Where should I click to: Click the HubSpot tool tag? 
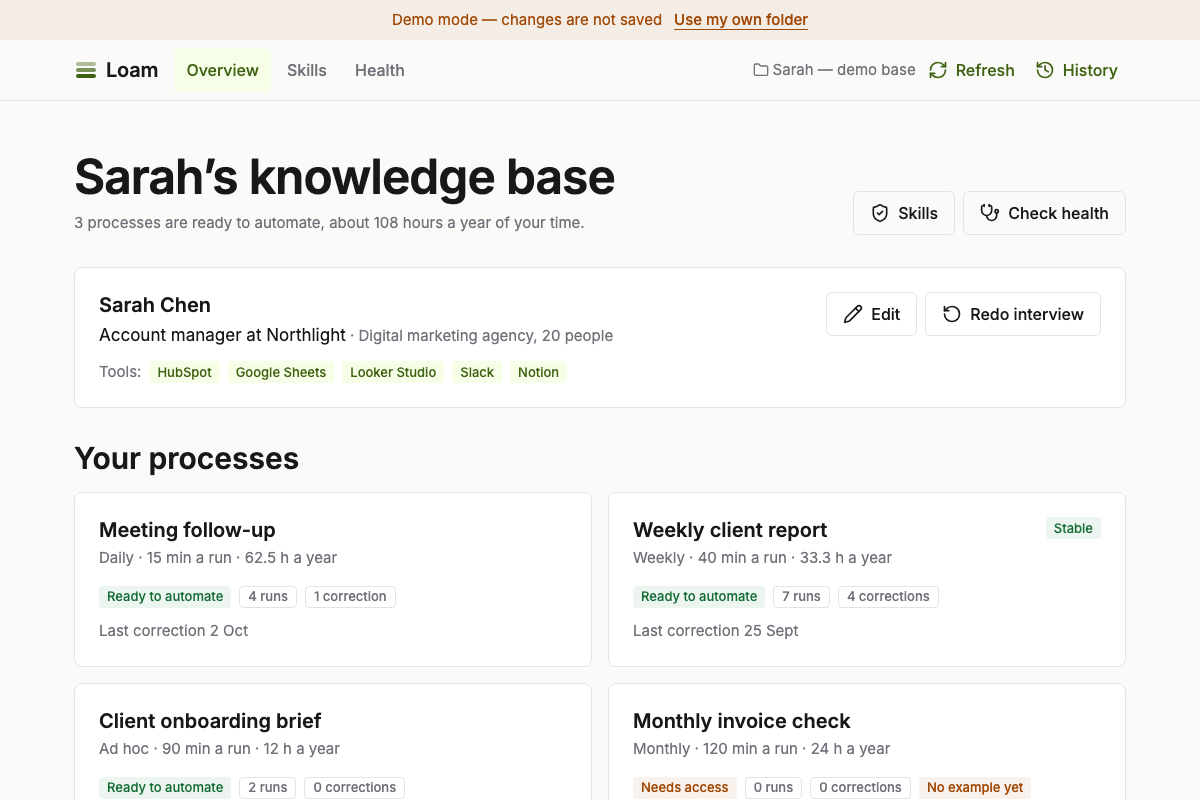[x=185, y=372]
